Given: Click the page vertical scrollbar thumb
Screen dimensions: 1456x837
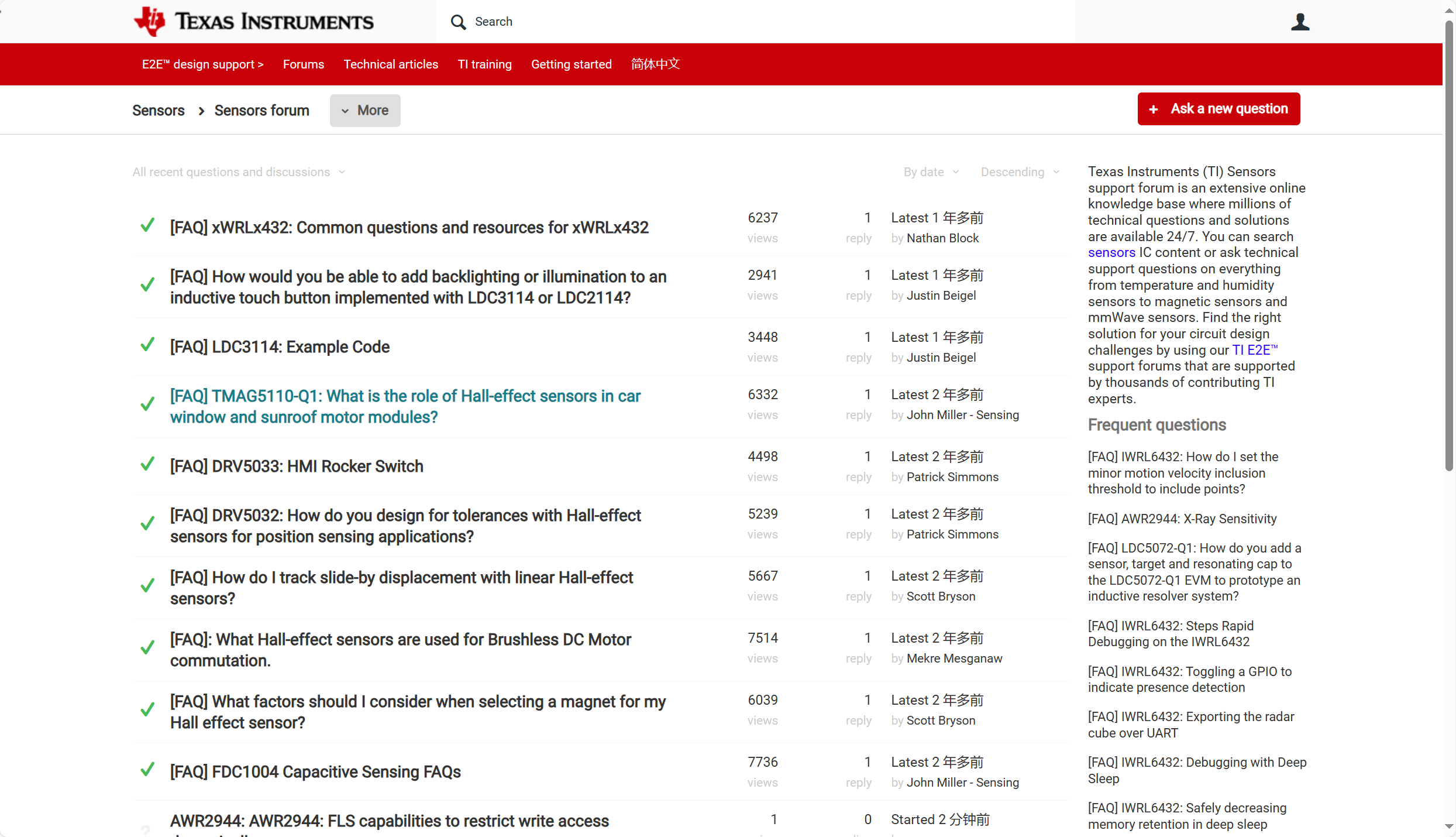Looking at the screenshot, I should click(x=1448, y=246).
